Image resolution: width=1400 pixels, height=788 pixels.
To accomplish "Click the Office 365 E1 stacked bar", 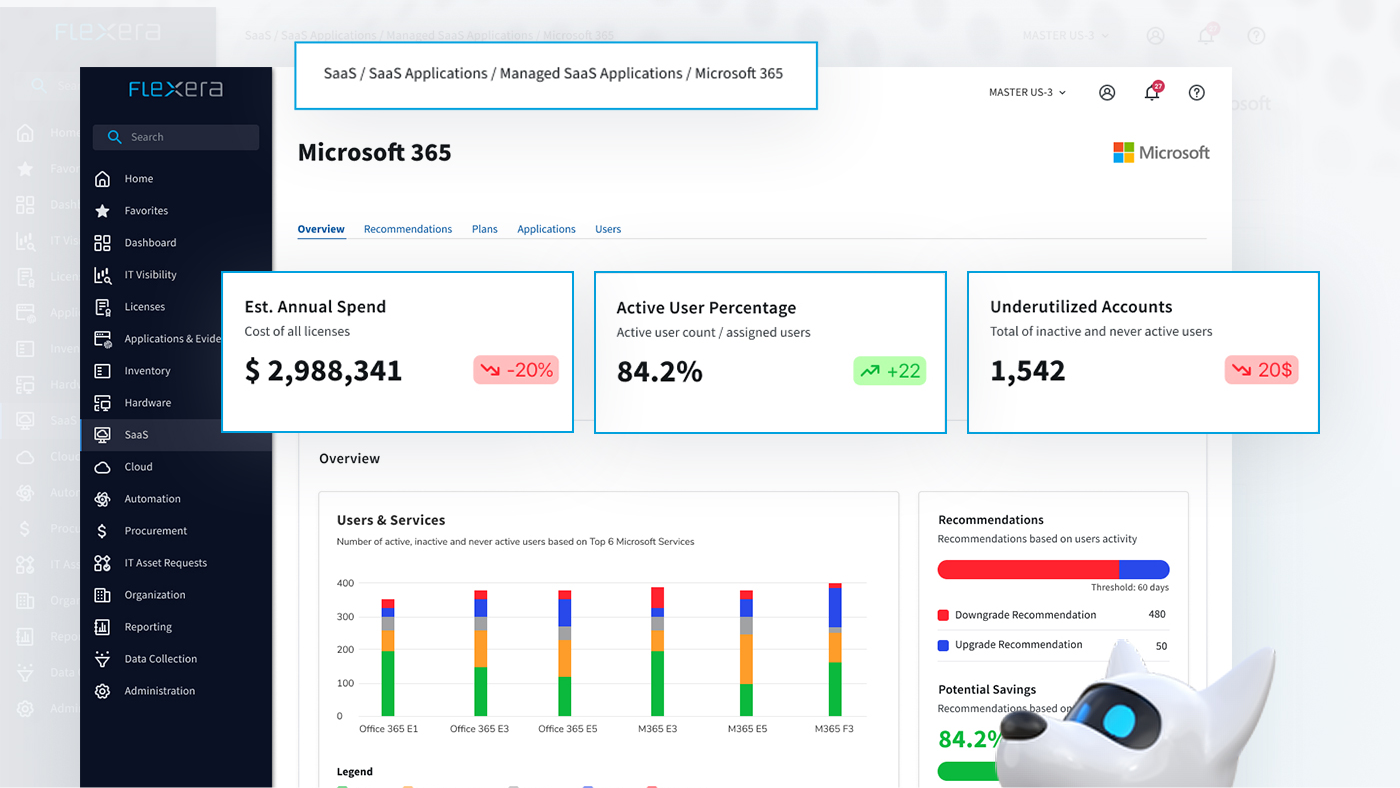I will (388, 657).
